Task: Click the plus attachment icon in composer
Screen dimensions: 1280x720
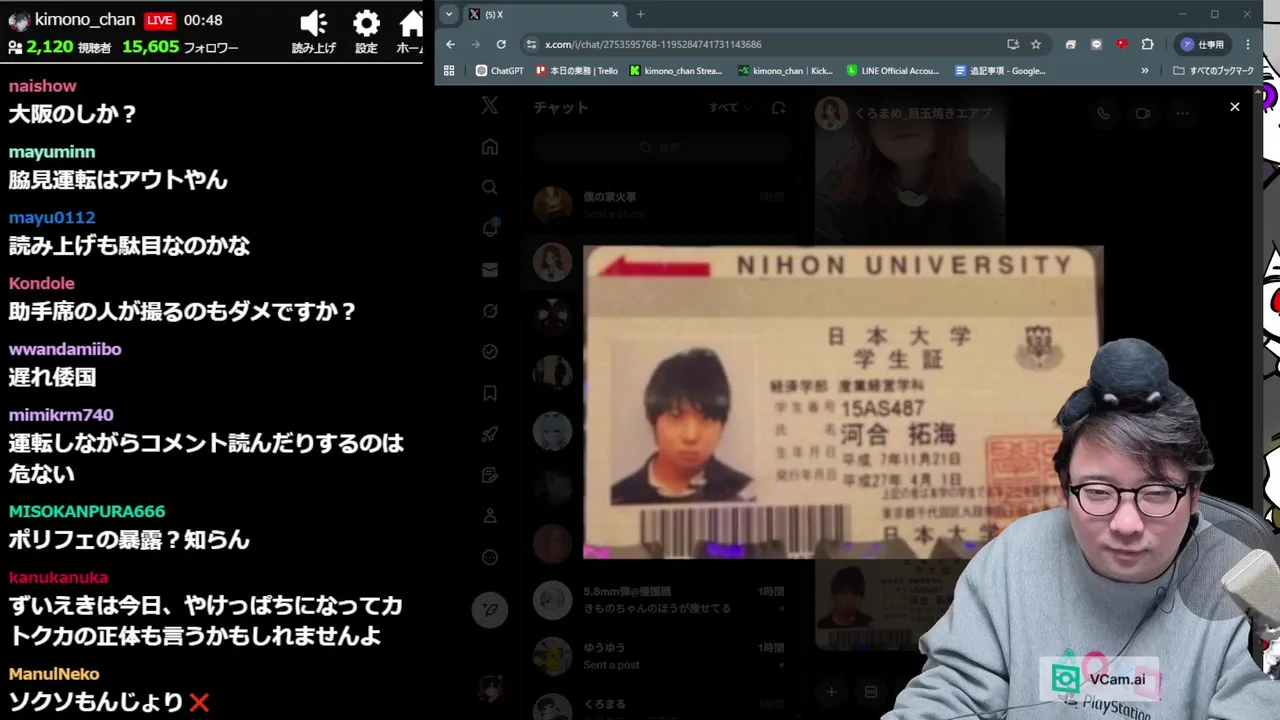Action: pyautogui.click(x=831, y=691)
